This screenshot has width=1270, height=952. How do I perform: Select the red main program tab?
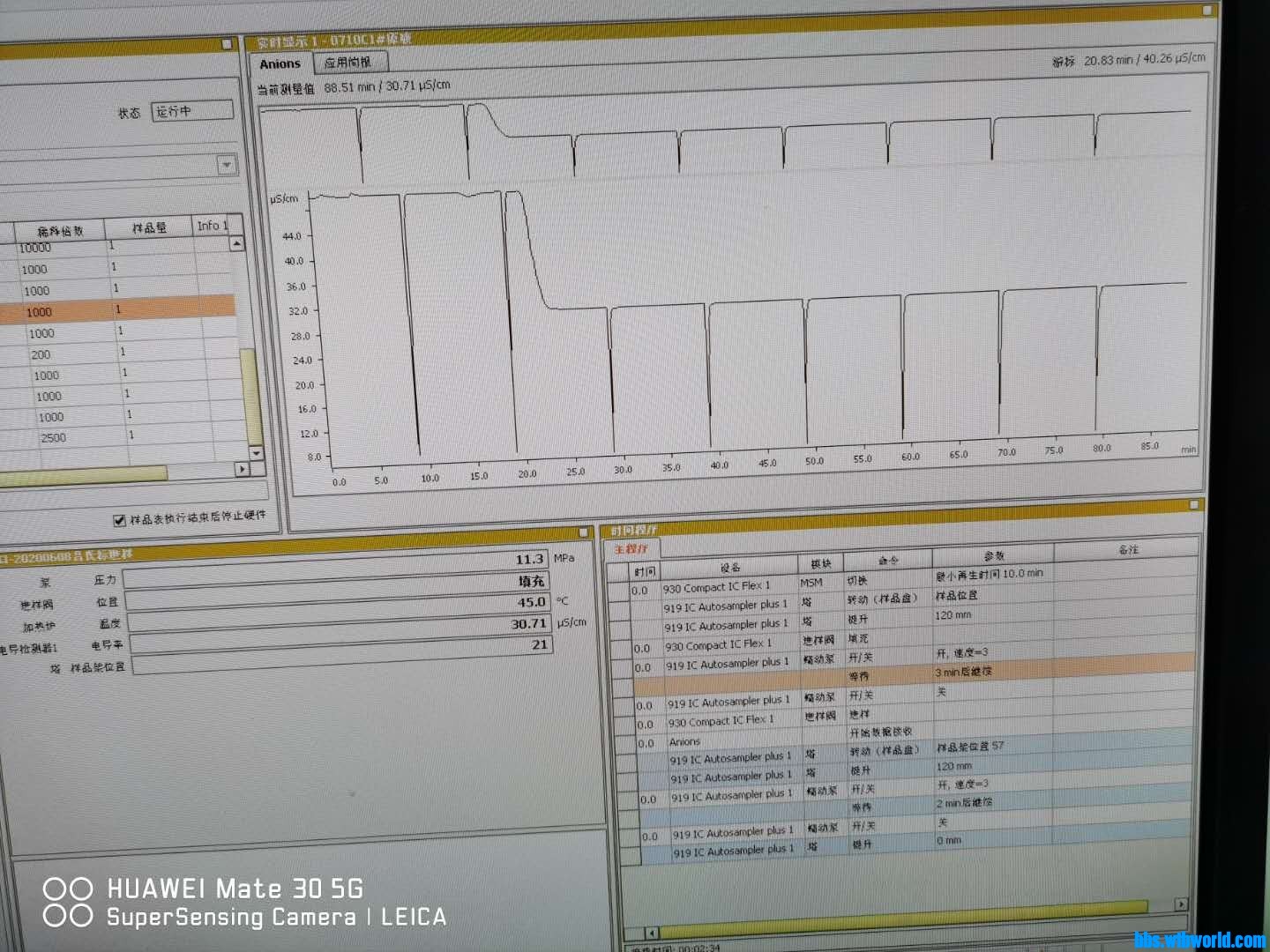(631, 548)
